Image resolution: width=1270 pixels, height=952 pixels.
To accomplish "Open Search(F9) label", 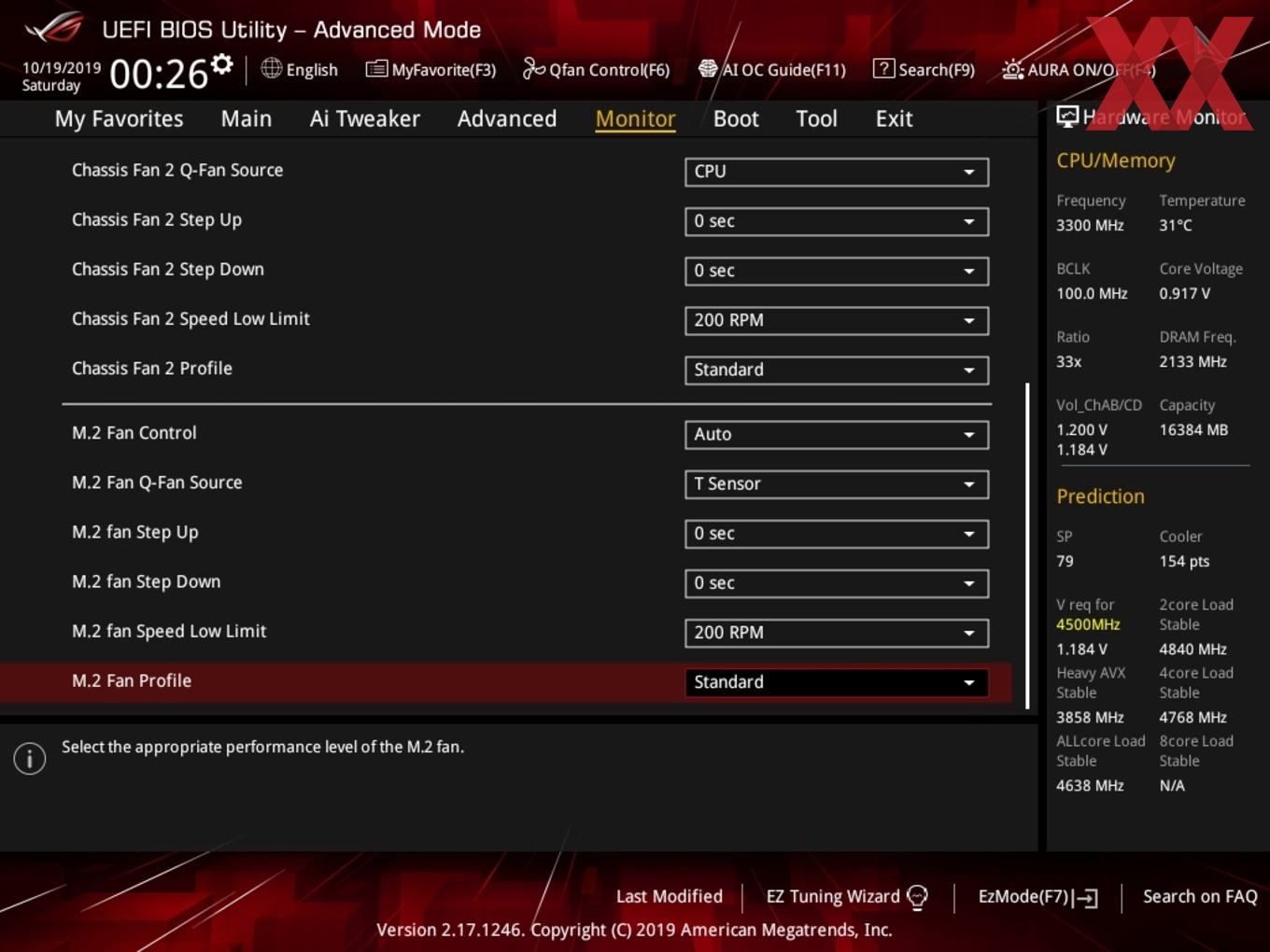I will tap(937, 70).
